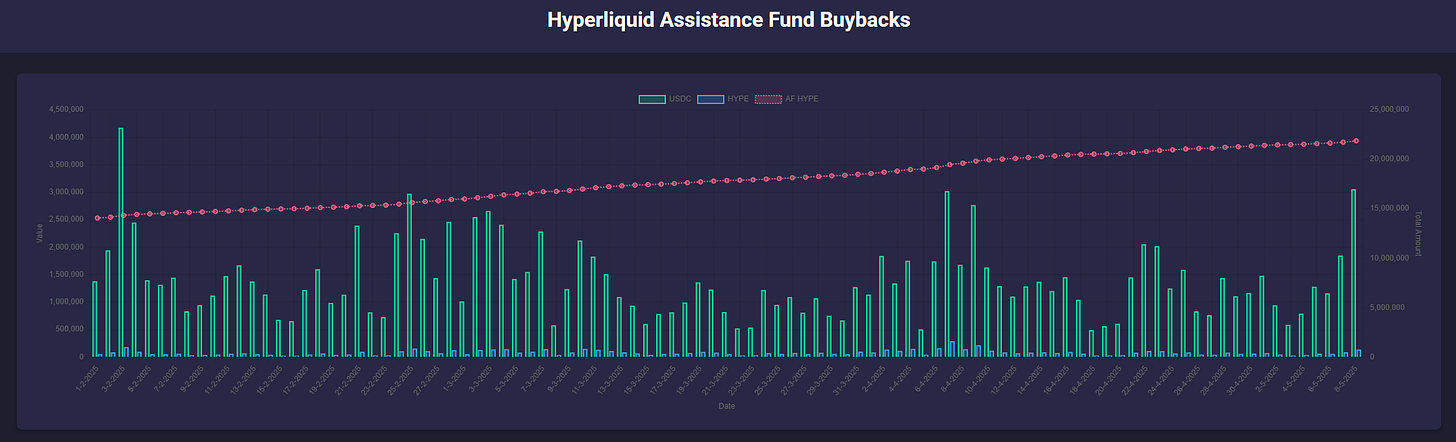Click the 1,500,000 left axis label
Viewport: 1456px width, 442px height.
pyautogui.click(x=67, y=274)
